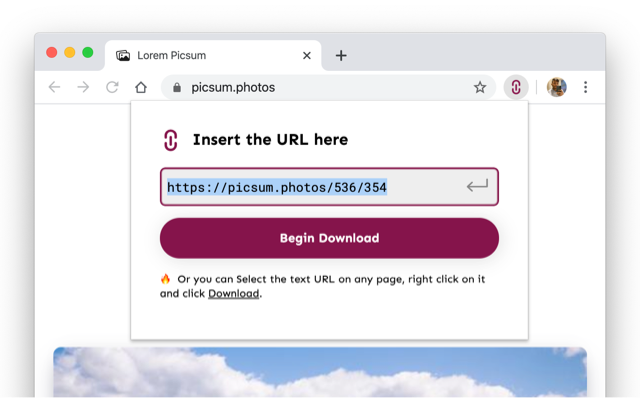Bookmark this page with the star icon
This screenshot has height=400, width=640.
[x=480, y=87]
